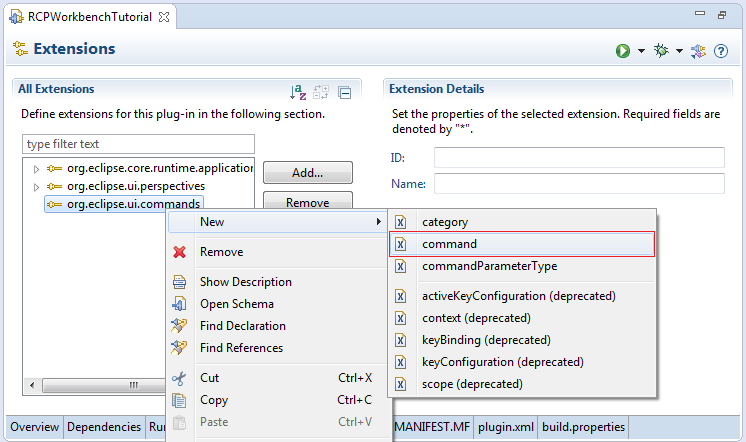Viewport: 746px width, 442px height.
Task: Choose Show Description in context menu
Action: coord(278,282)
